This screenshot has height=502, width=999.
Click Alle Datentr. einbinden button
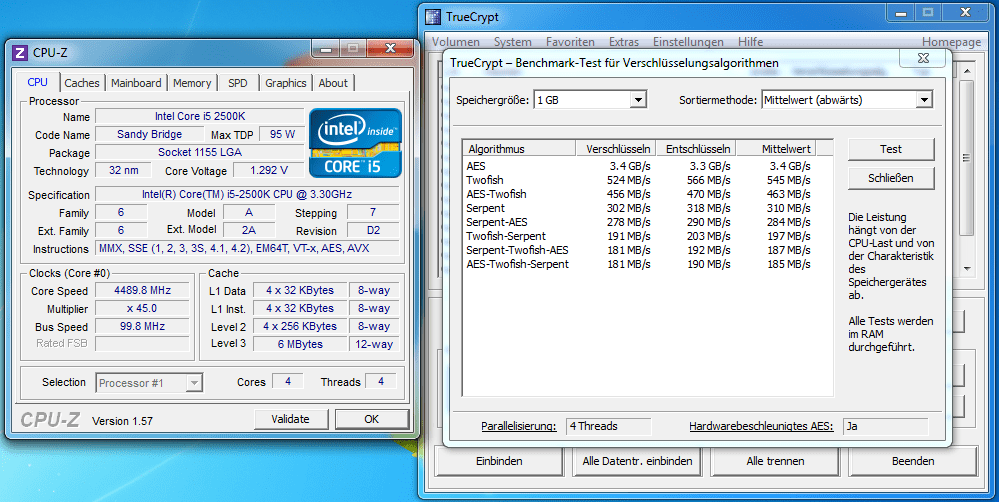coord(637,461)
